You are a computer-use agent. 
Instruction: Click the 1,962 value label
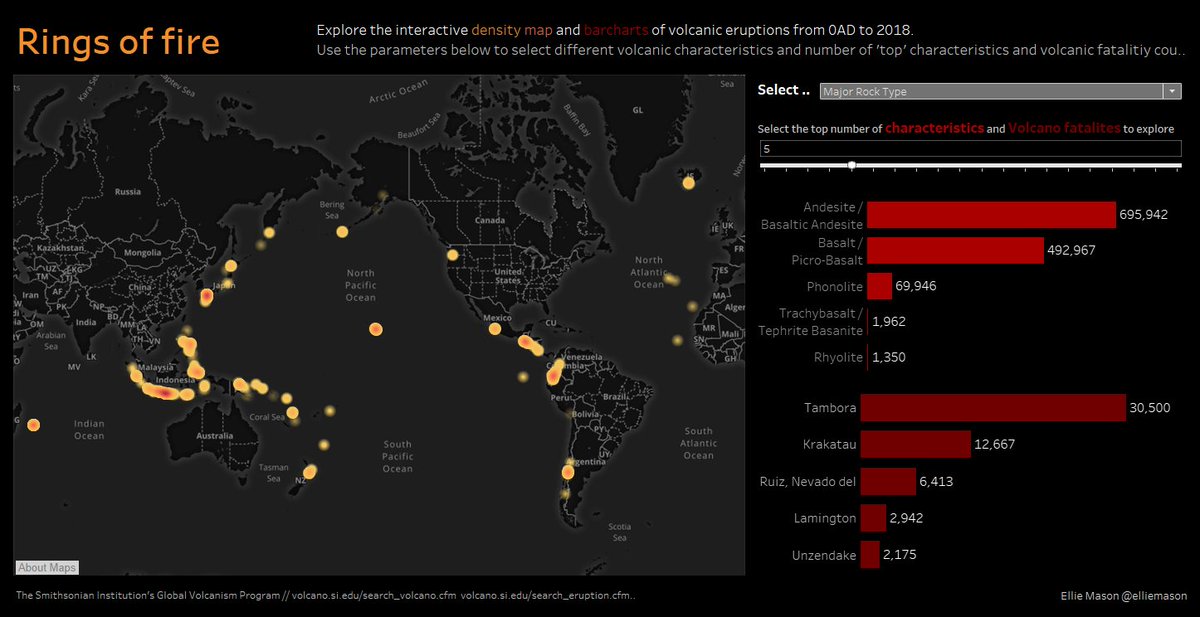click(889, 322)
